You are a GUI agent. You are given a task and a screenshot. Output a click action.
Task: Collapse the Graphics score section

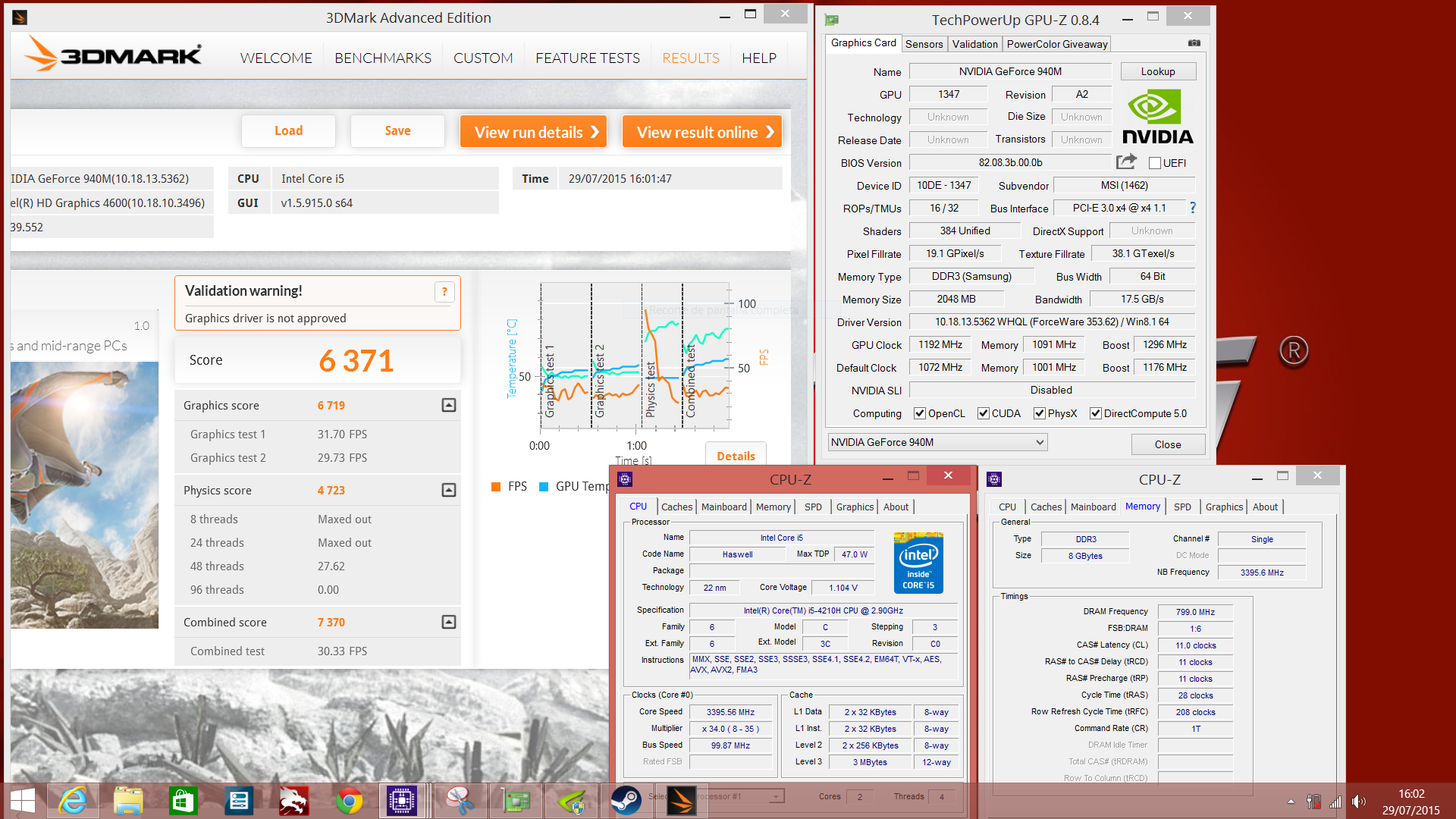pyautogui.click(x=449, y=405)
